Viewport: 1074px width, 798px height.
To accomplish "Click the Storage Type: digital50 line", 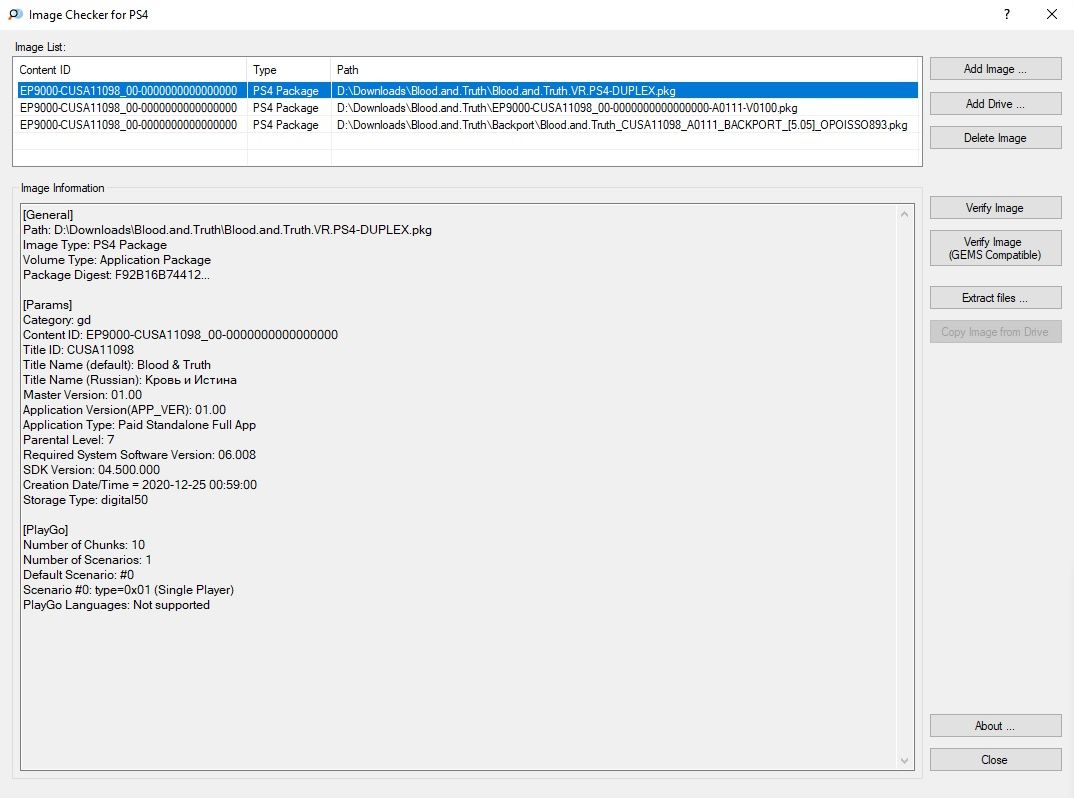I will (x=86, y=500).
